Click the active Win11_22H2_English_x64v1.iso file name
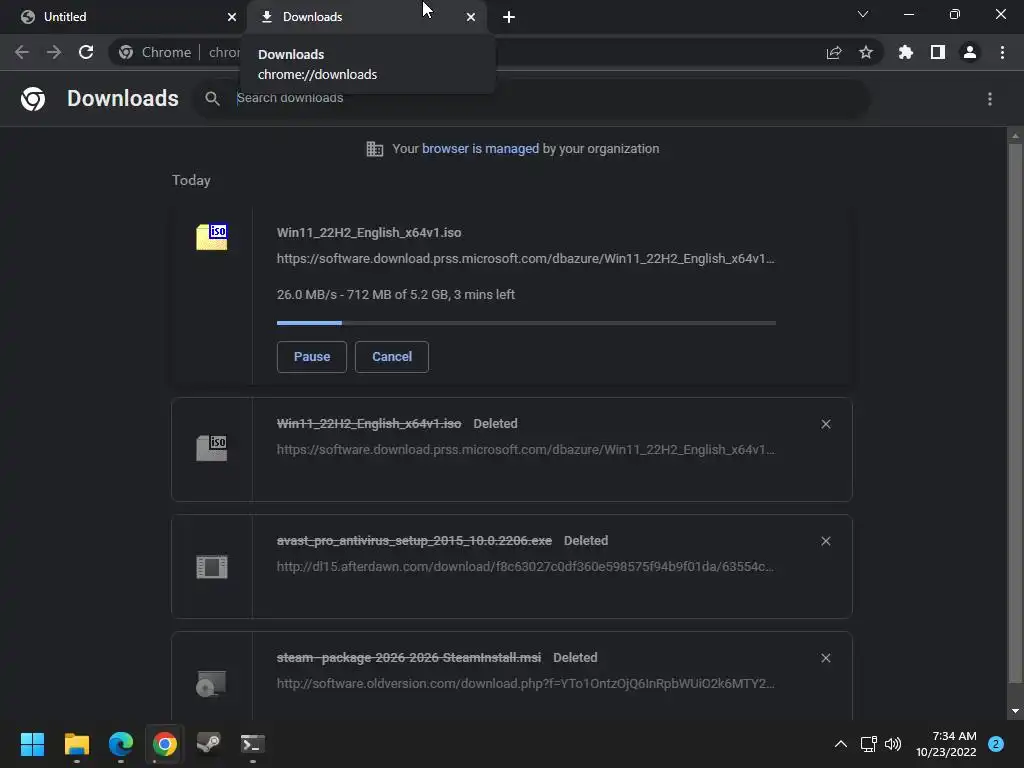 pos(369,232)
